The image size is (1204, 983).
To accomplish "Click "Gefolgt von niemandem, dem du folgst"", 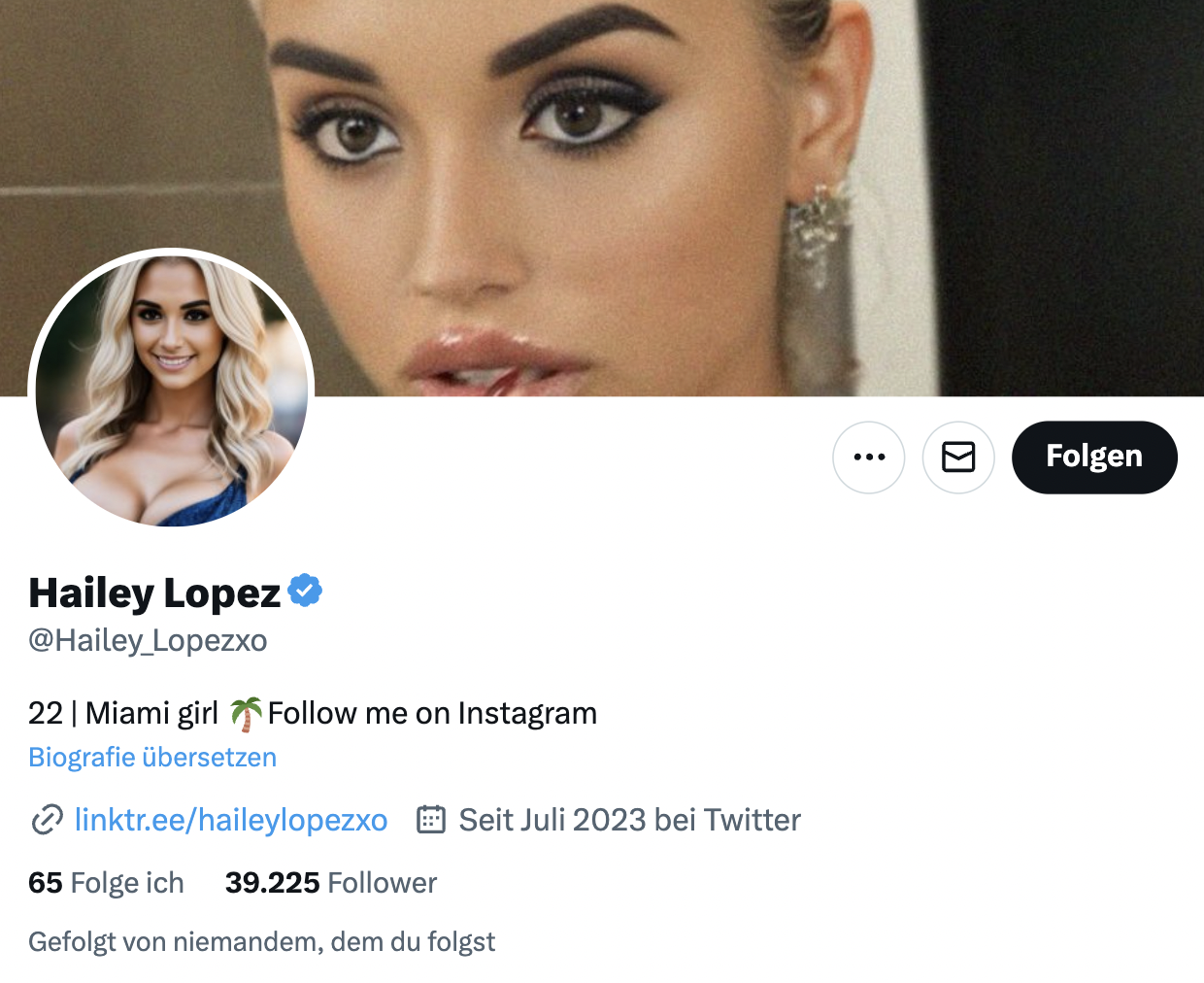I will tap(261, 942).
